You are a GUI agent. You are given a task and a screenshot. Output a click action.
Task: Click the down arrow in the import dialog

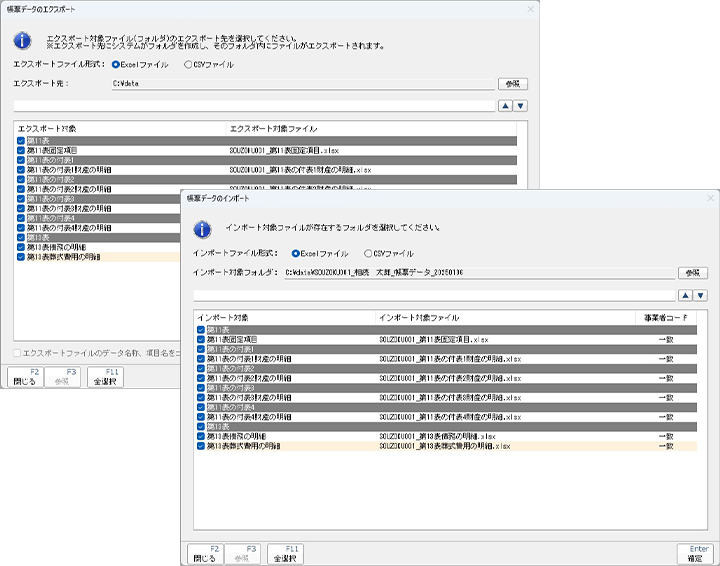[x=700, y=295]
